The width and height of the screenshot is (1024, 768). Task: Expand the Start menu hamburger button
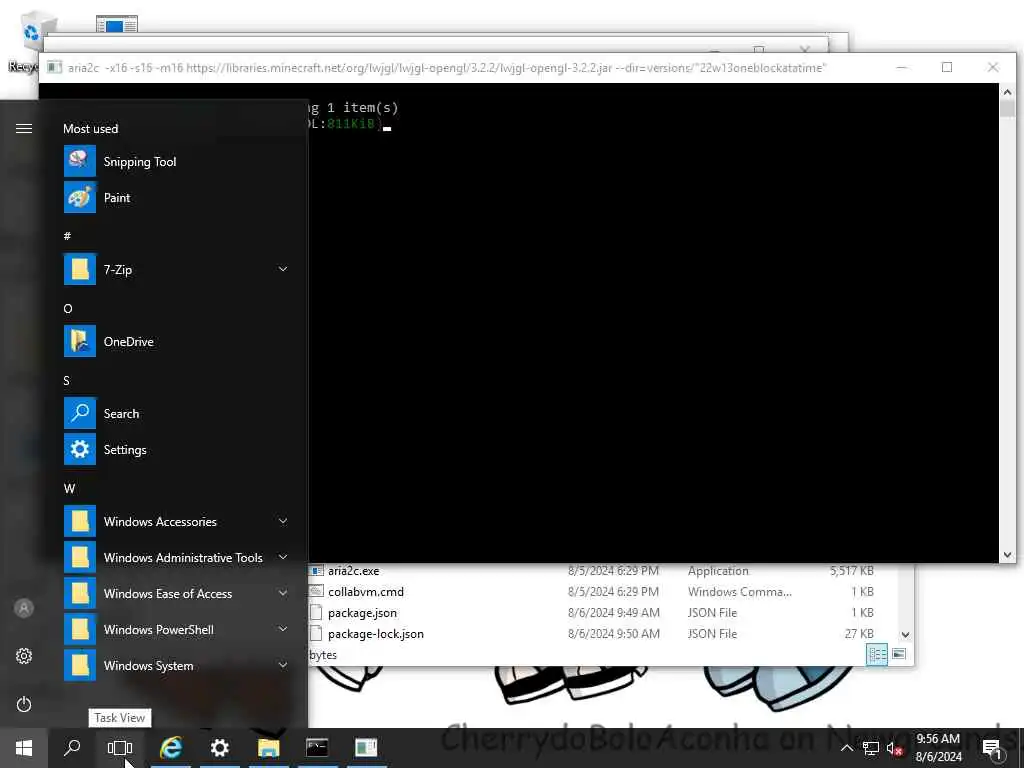24,129
